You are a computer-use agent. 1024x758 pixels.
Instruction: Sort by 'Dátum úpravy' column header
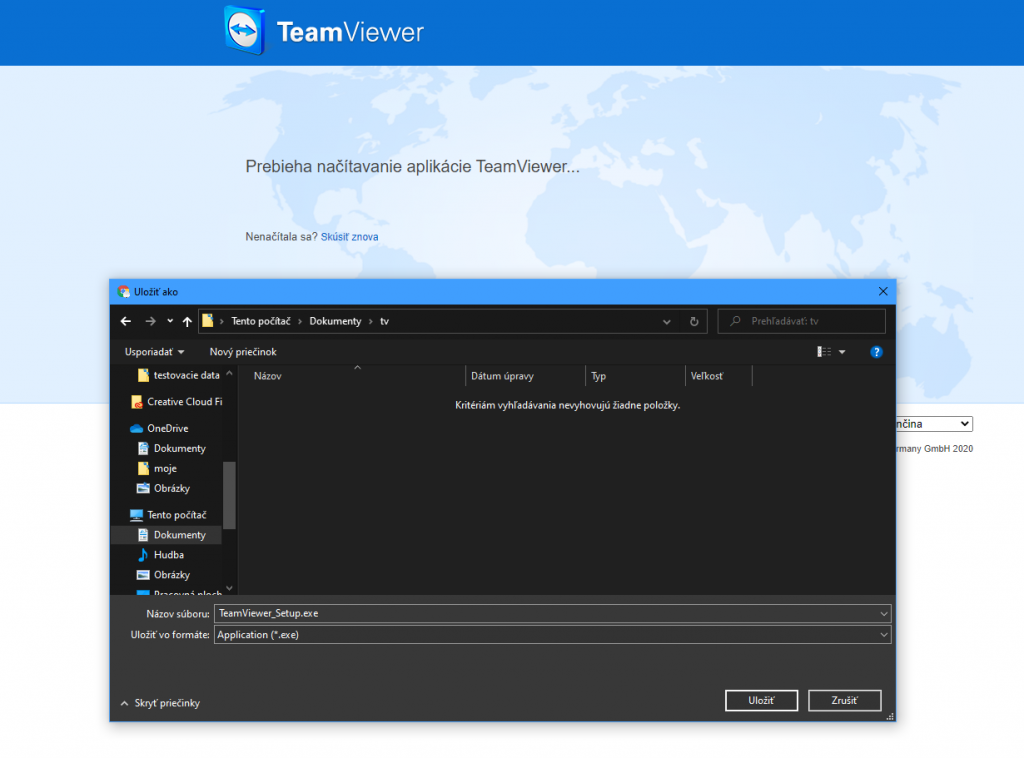(x=502, y=376)
